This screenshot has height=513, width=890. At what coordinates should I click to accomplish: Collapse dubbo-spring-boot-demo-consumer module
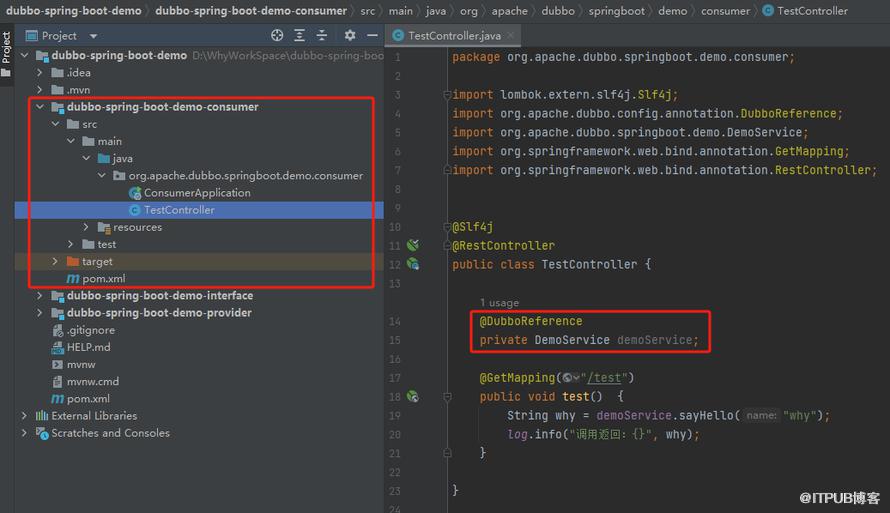(40, 107)
